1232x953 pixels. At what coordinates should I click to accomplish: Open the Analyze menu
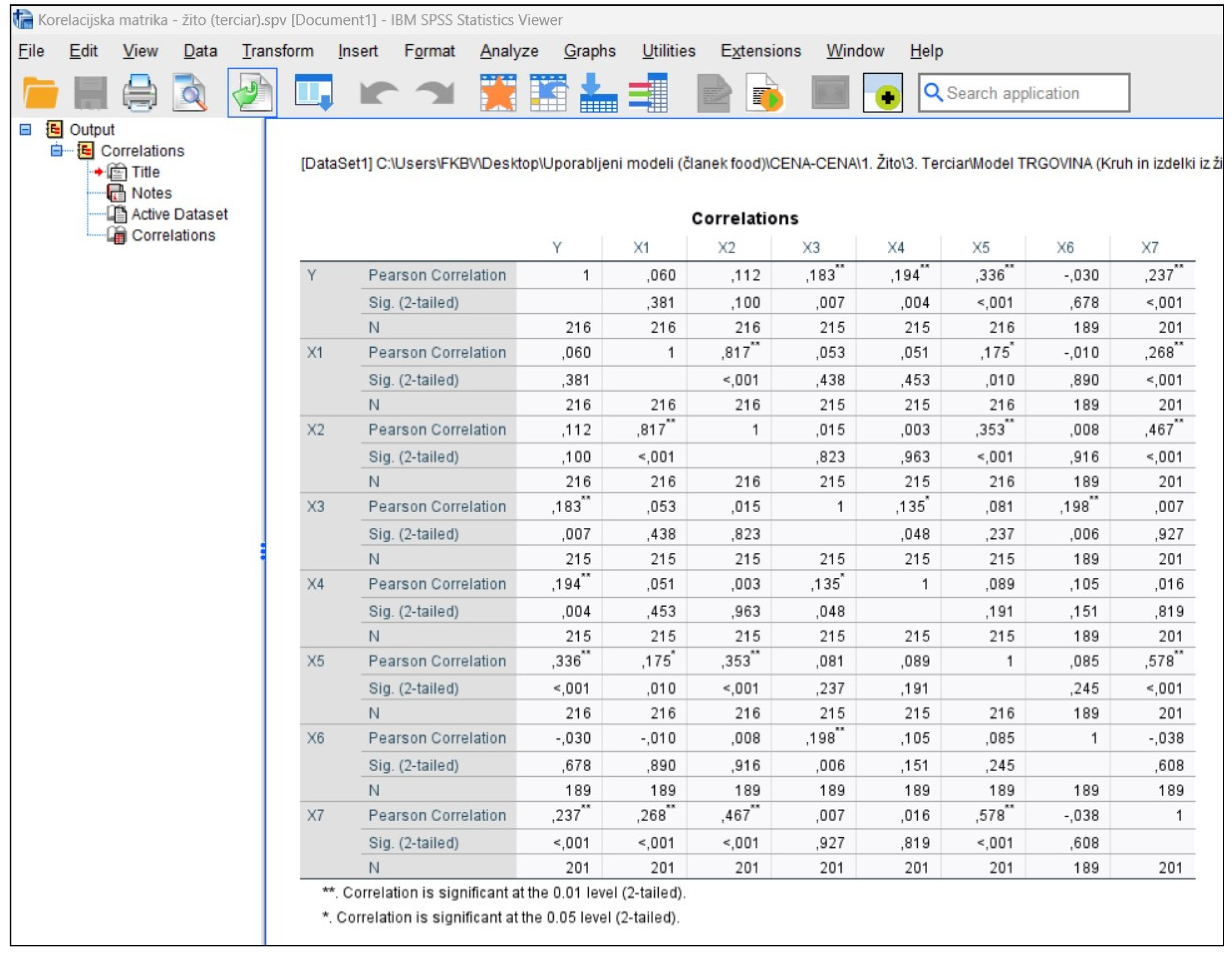tap(509, 51)
